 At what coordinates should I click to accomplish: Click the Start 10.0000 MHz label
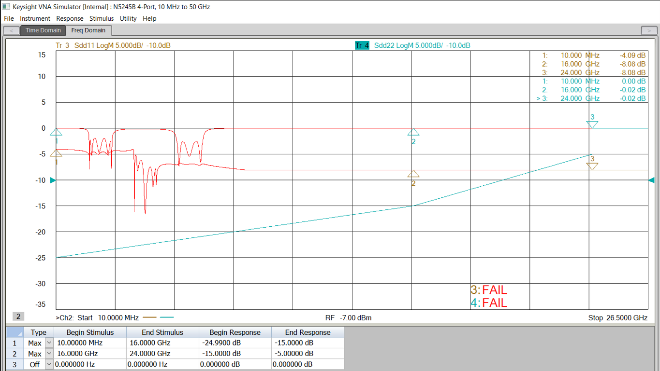(108, 318)
